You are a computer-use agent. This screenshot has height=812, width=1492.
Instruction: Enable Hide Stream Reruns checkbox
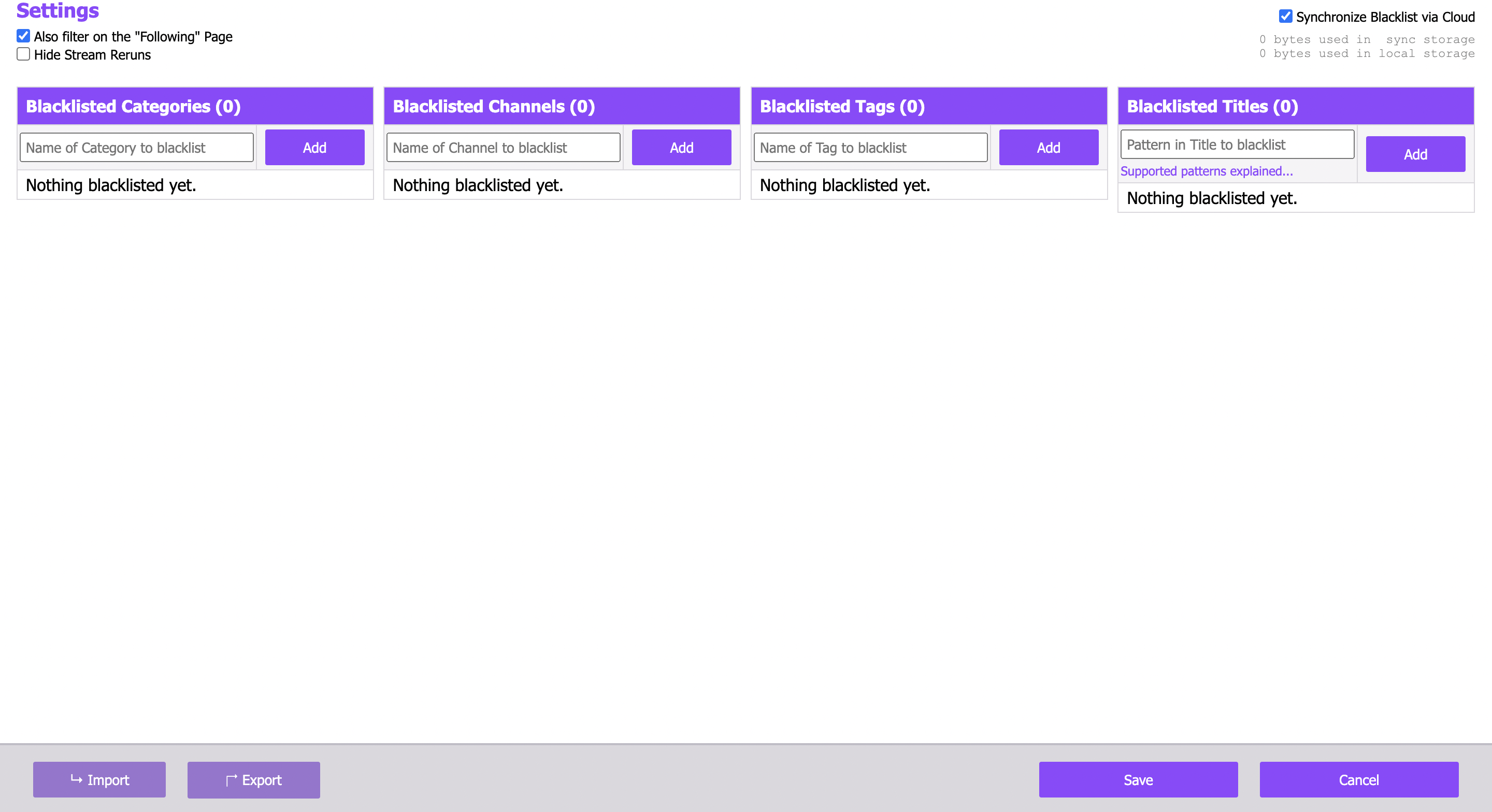click(23, 54)
